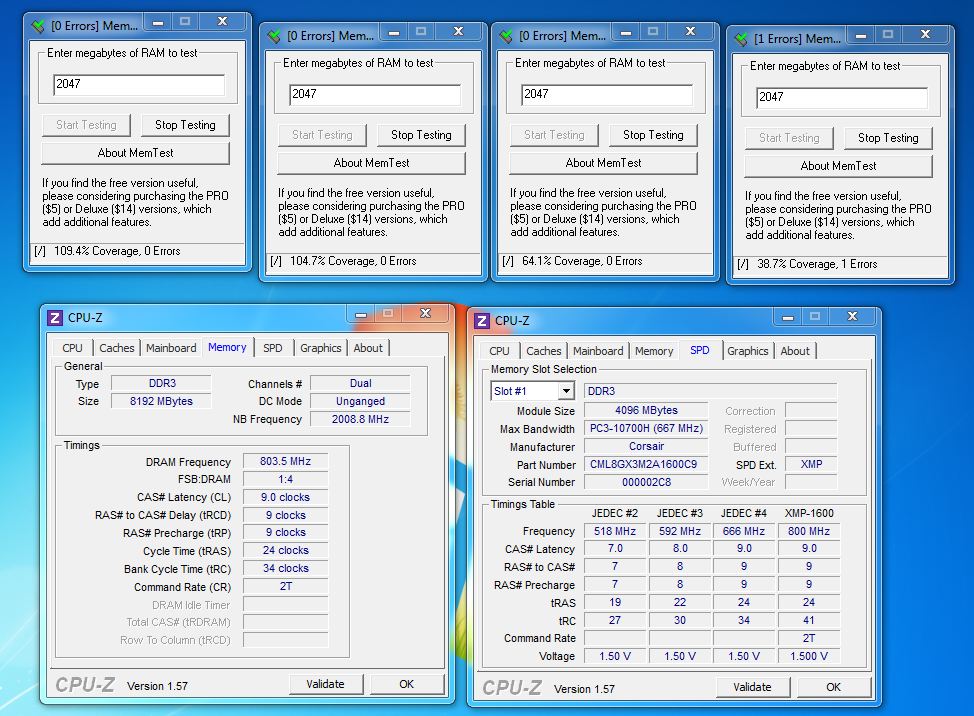Click disabled Start Testing in 1 Errors window

pos(789,138)
